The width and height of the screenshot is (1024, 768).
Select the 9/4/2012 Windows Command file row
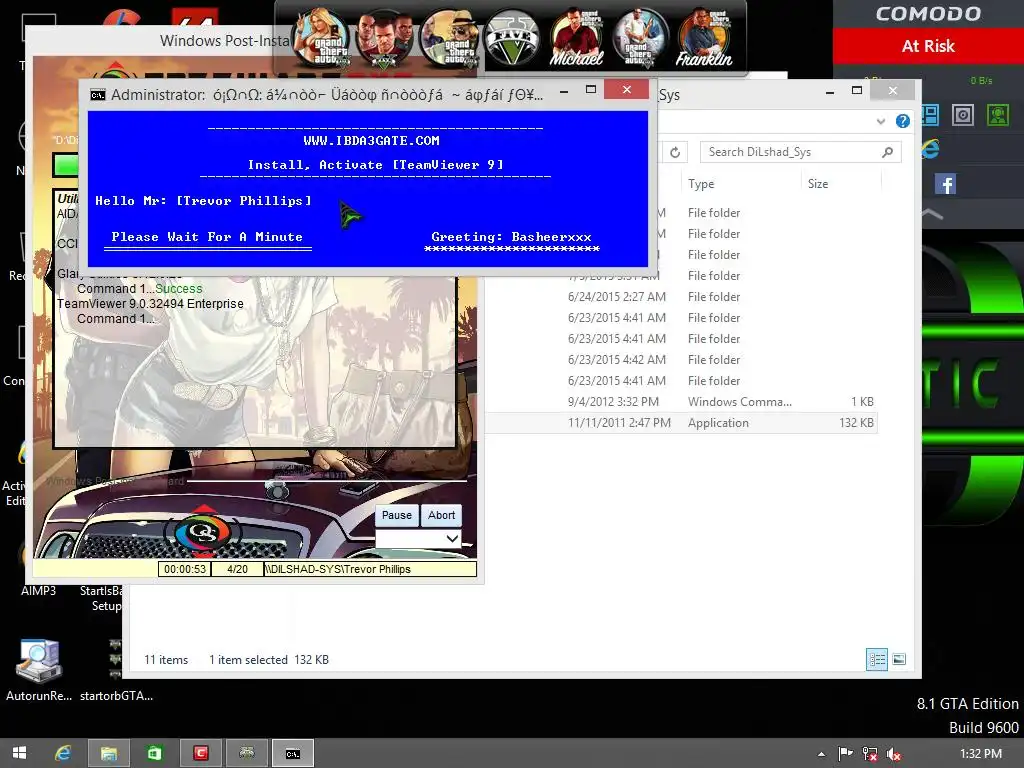(680, 402)
